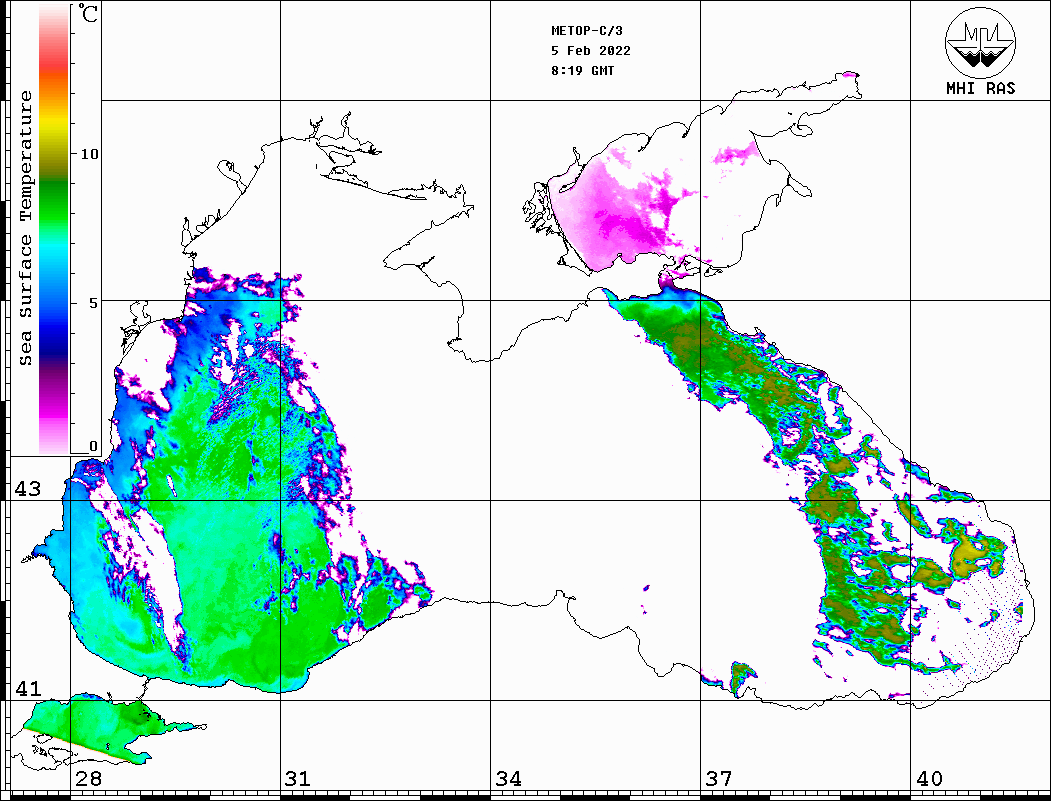This screenshot has width=1051, height=801.
Task: Click the MHI RAS circular logo
Action: 980,42
